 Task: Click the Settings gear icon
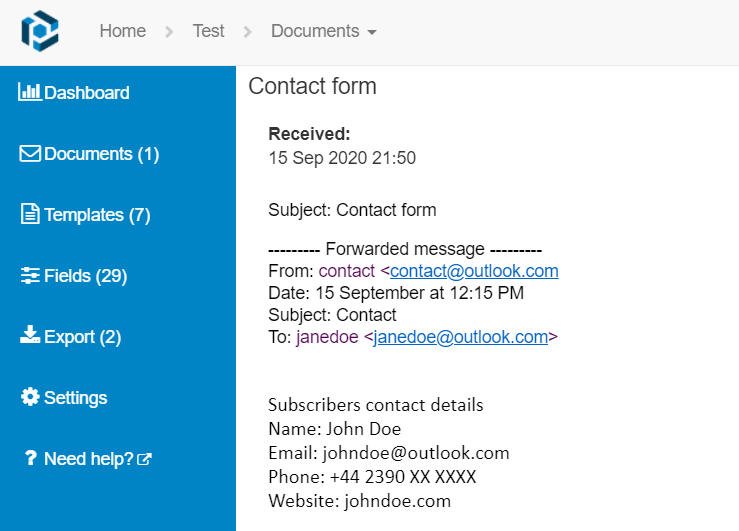click(x=30, y=397)
